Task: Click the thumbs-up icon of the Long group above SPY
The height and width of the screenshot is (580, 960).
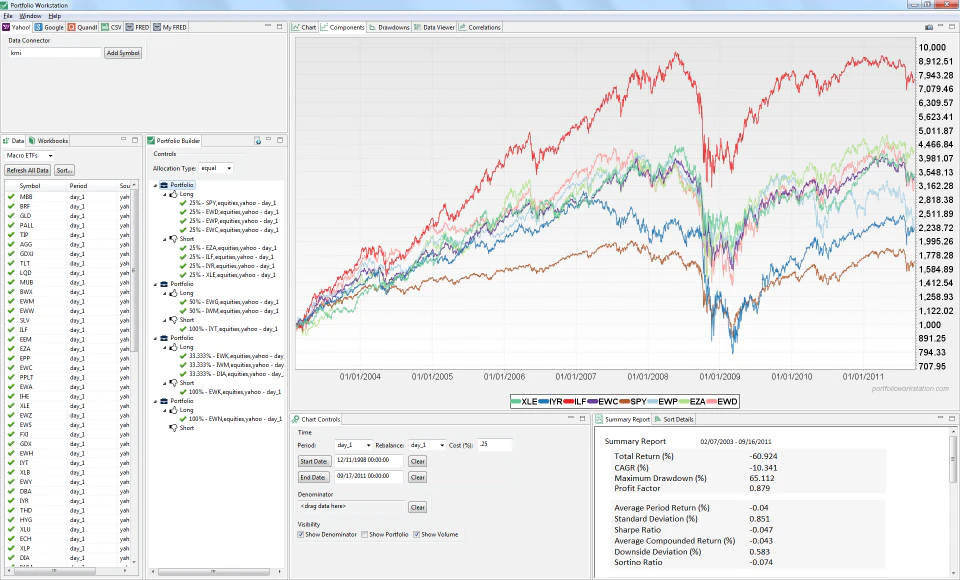Action: (173, 194)
